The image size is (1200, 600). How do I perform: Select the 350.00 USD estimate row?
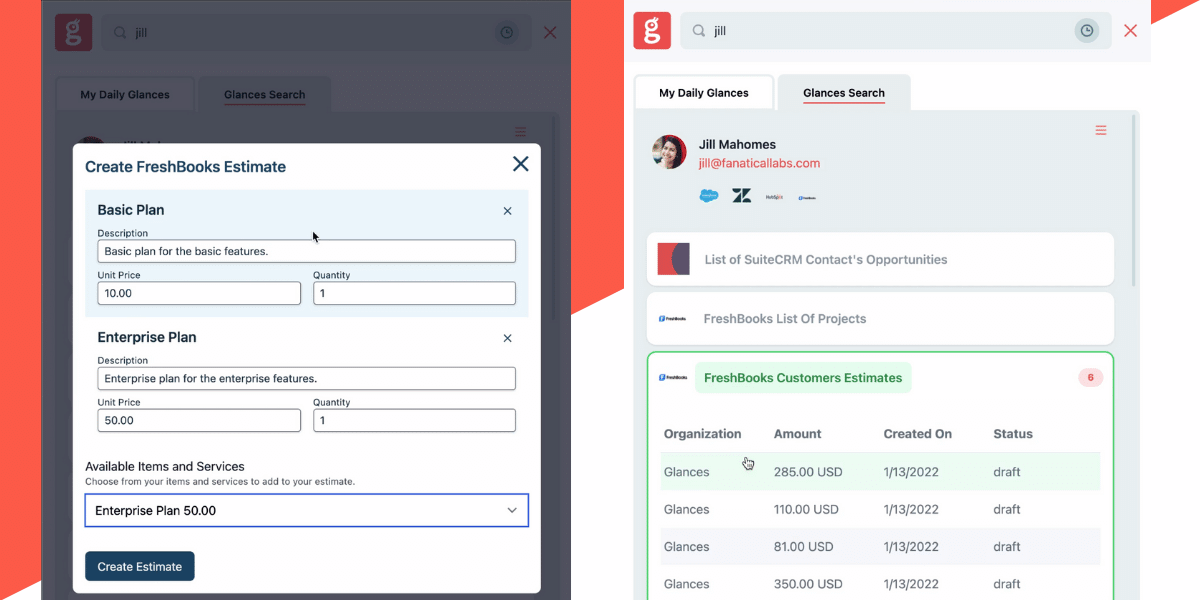[x=880, y=584]
